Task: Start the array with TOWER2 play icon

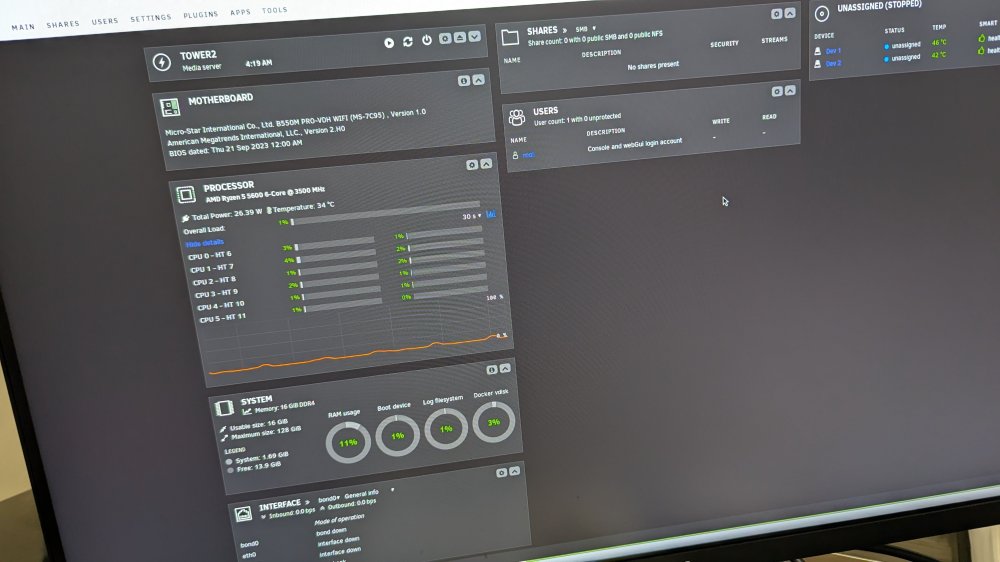Action: [389, 43]
